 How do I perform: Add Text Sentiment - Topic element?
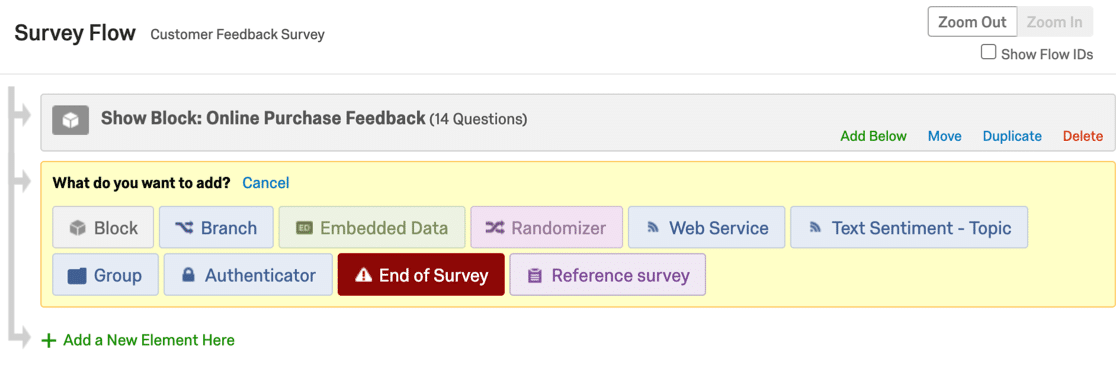tap(909, 228)
